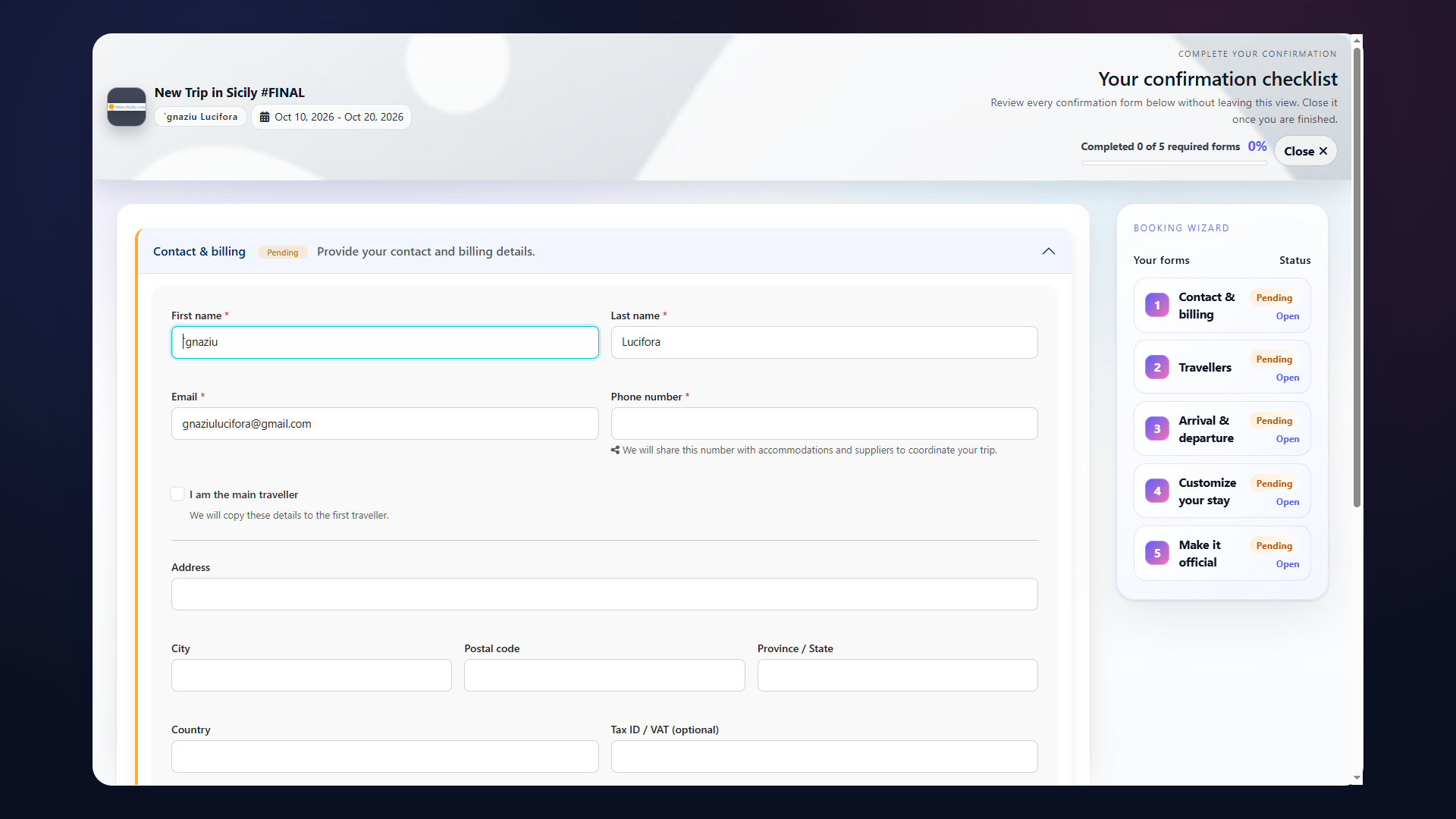Collapse the Contact & billing section
The height and width of the screenshot is (819, 1456).
[1048, 251]
